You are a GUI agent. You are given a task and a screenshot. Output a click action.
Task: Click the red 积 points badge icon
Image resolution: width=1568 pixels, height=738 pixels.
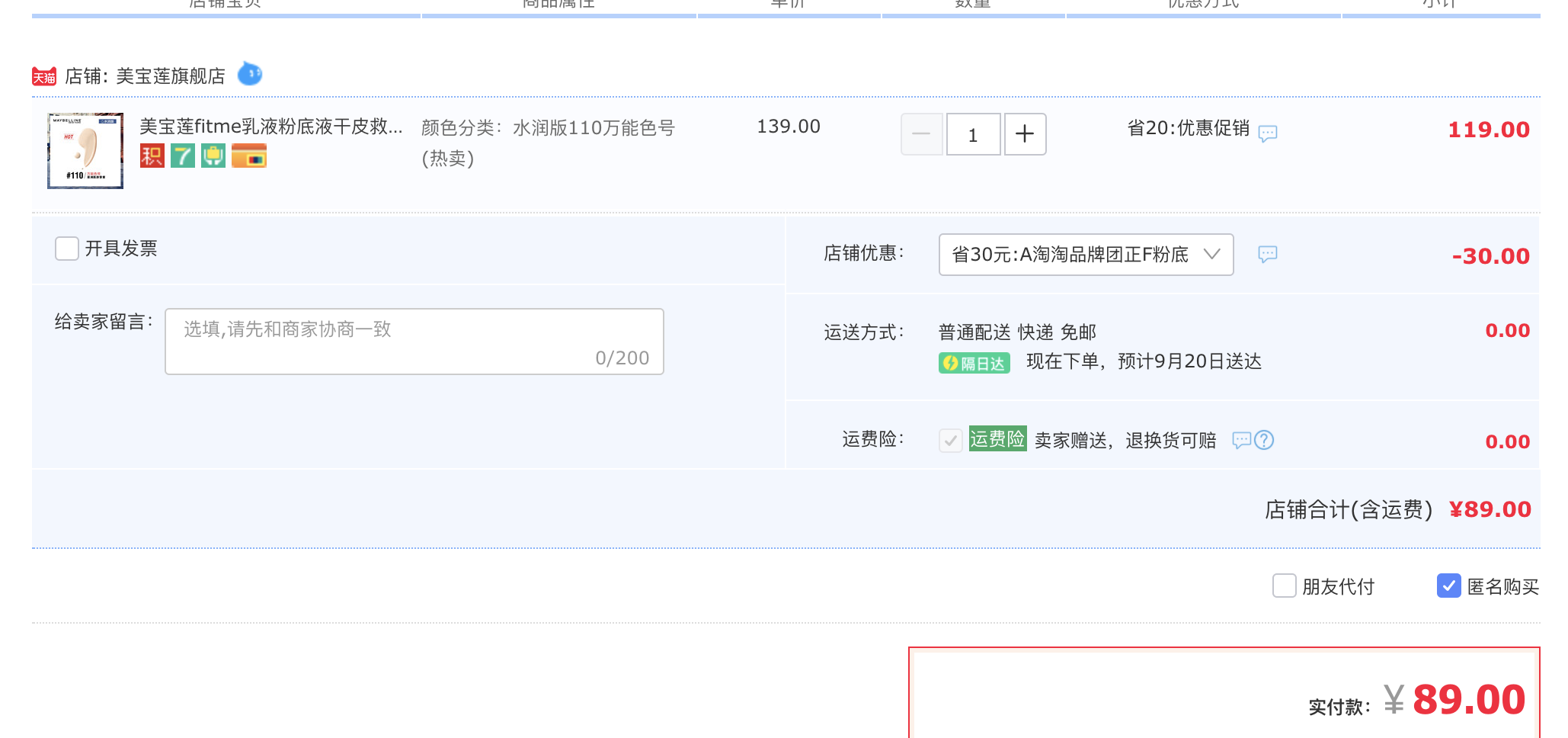tap(152, 156)
